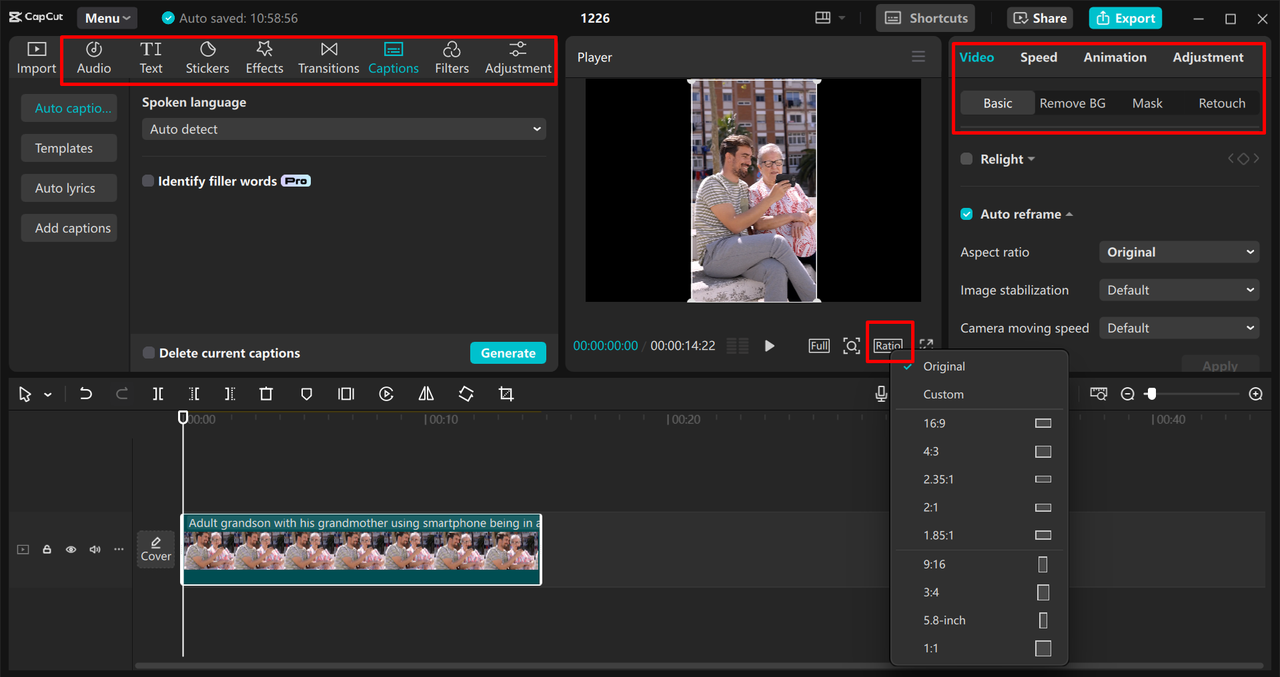Click the player zoom focus icon

(851, 345)
